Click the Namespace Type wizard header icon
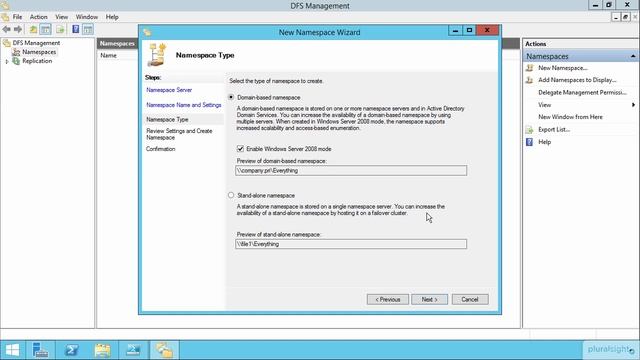This screenshot has width=640, height=360. pos(157,54)
